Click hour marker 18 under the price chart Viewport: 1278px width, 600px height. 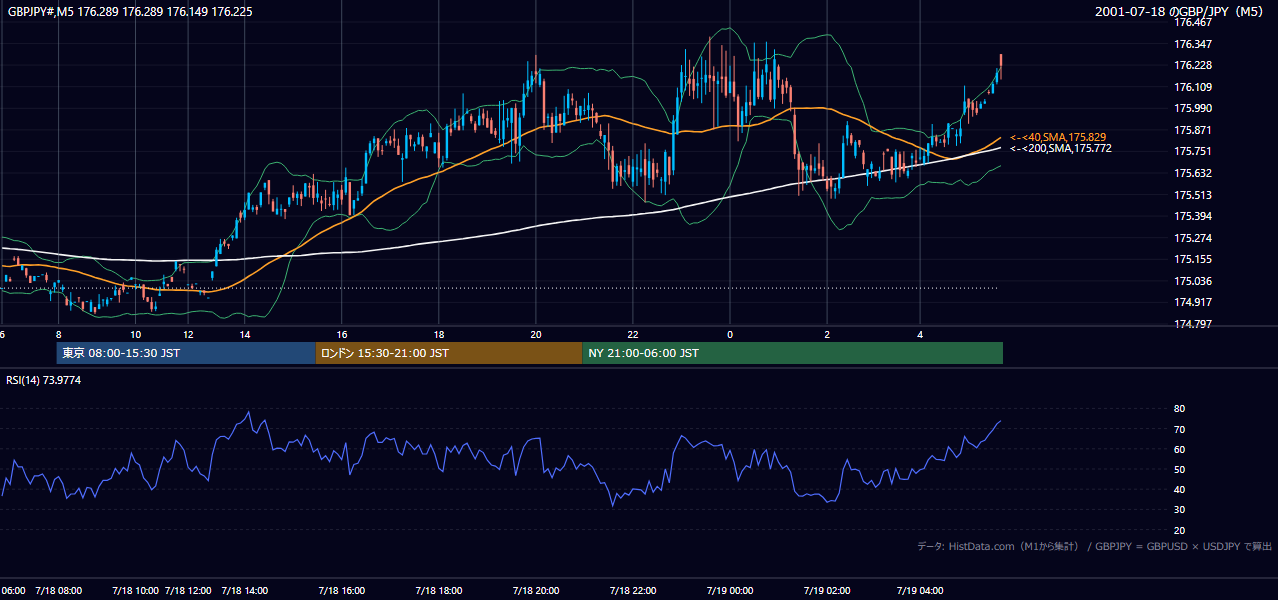click(439, 335)
